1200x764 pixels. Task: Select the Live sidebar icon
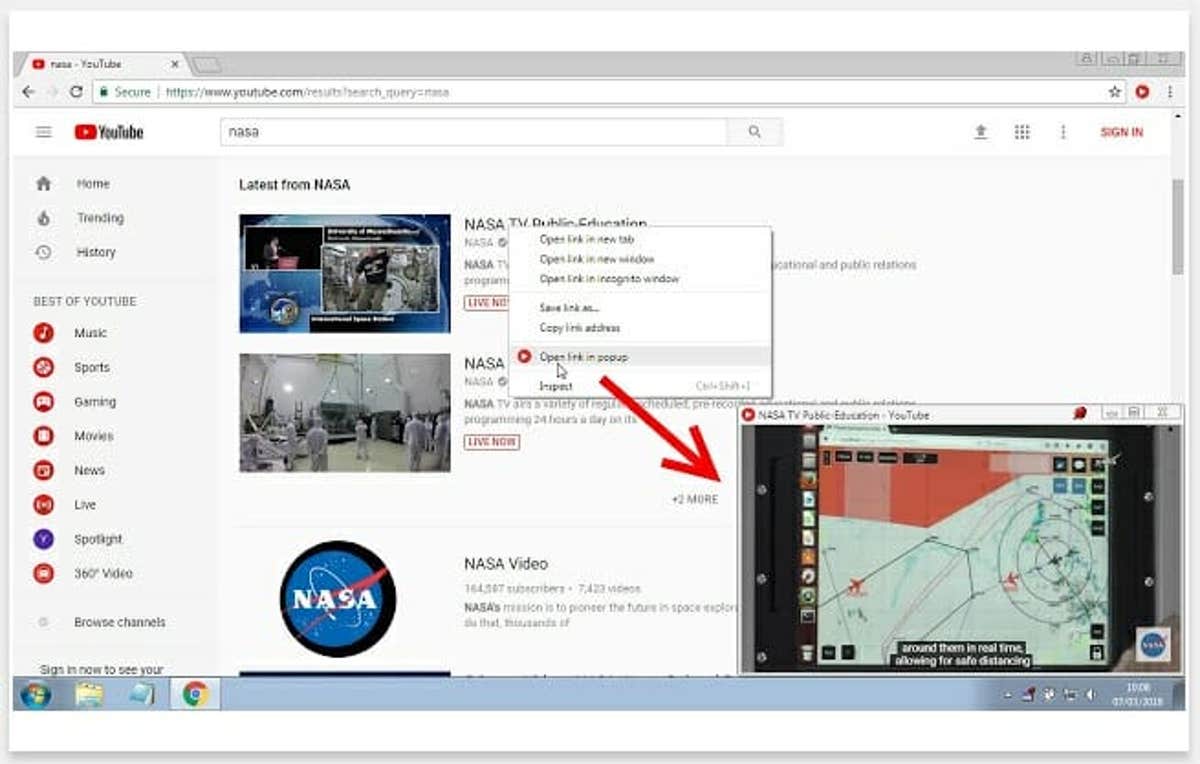point(43,505)
